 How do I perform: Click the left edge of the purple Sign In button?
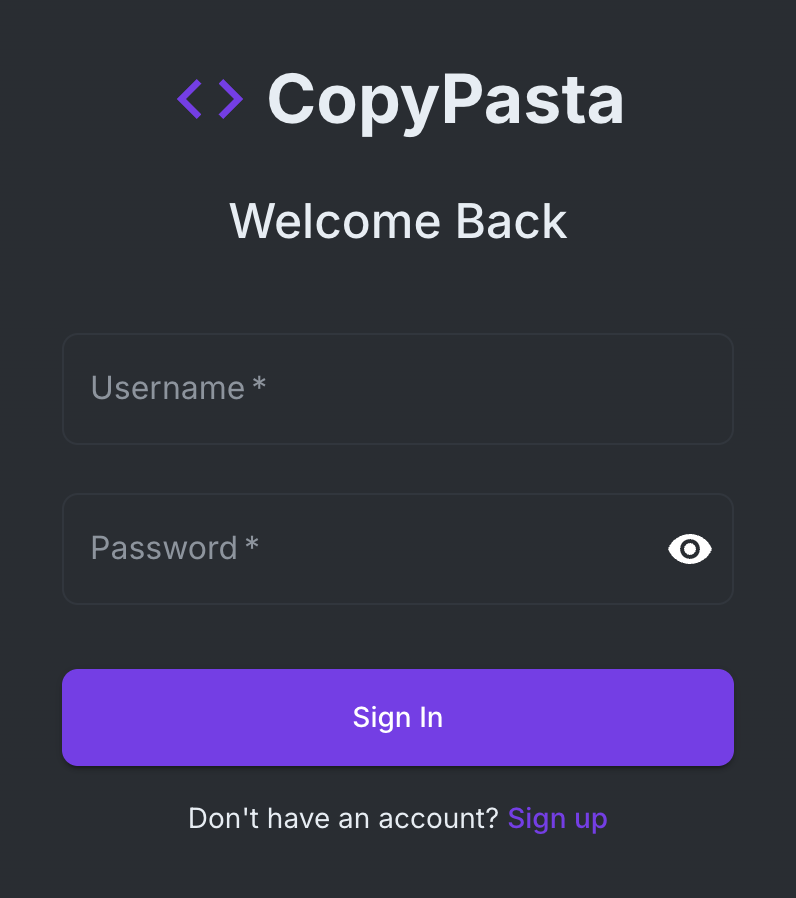tap(80, 717)
